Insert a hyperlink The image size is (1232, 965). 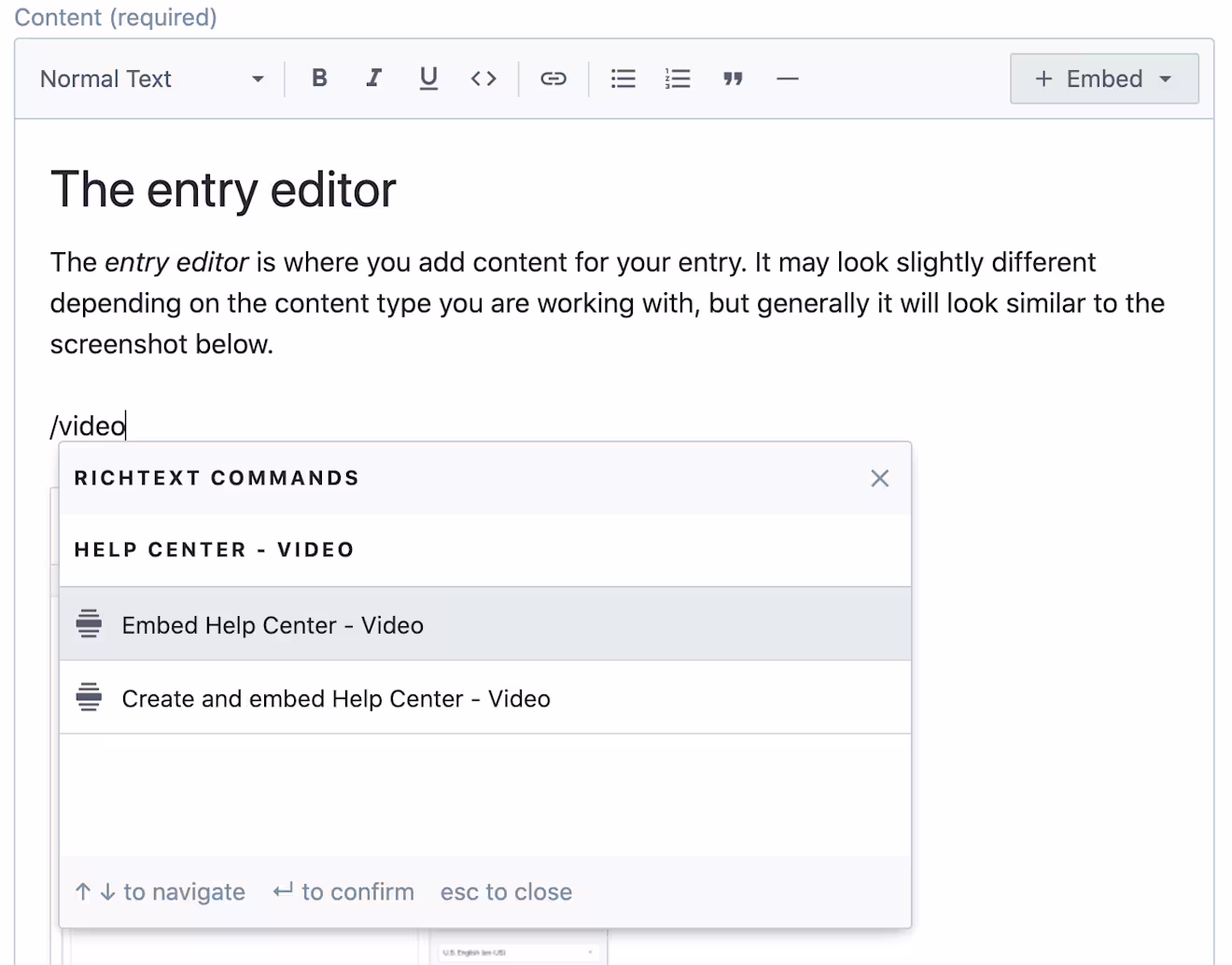pyautogui.click(x=553, y=78)
